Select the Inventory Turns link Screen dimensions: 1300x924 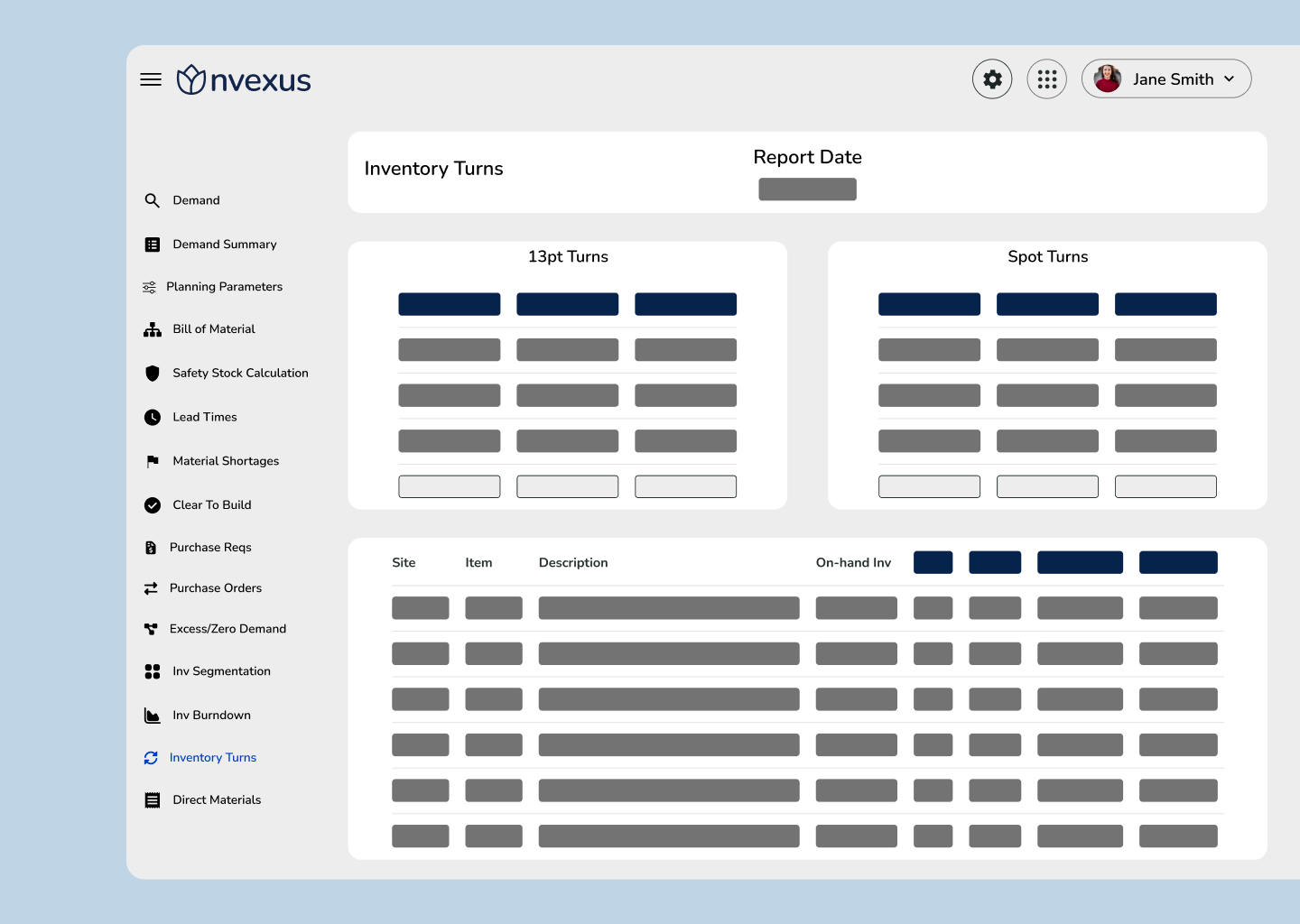(213, 758)
